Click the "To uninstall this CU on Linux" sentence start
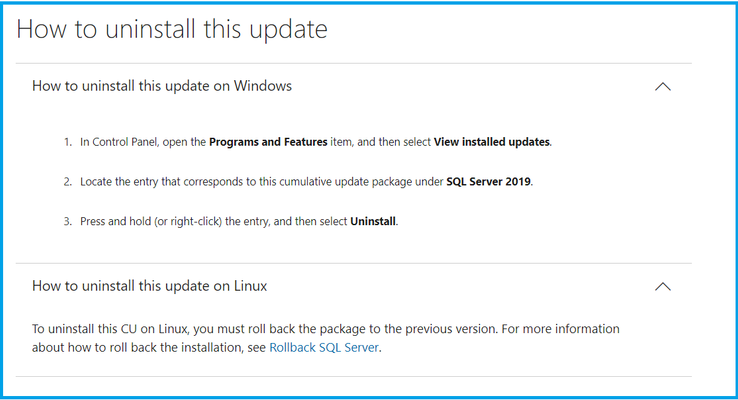Image resolution: width=738 pixels, height=400 pixels. click(110, 329)
